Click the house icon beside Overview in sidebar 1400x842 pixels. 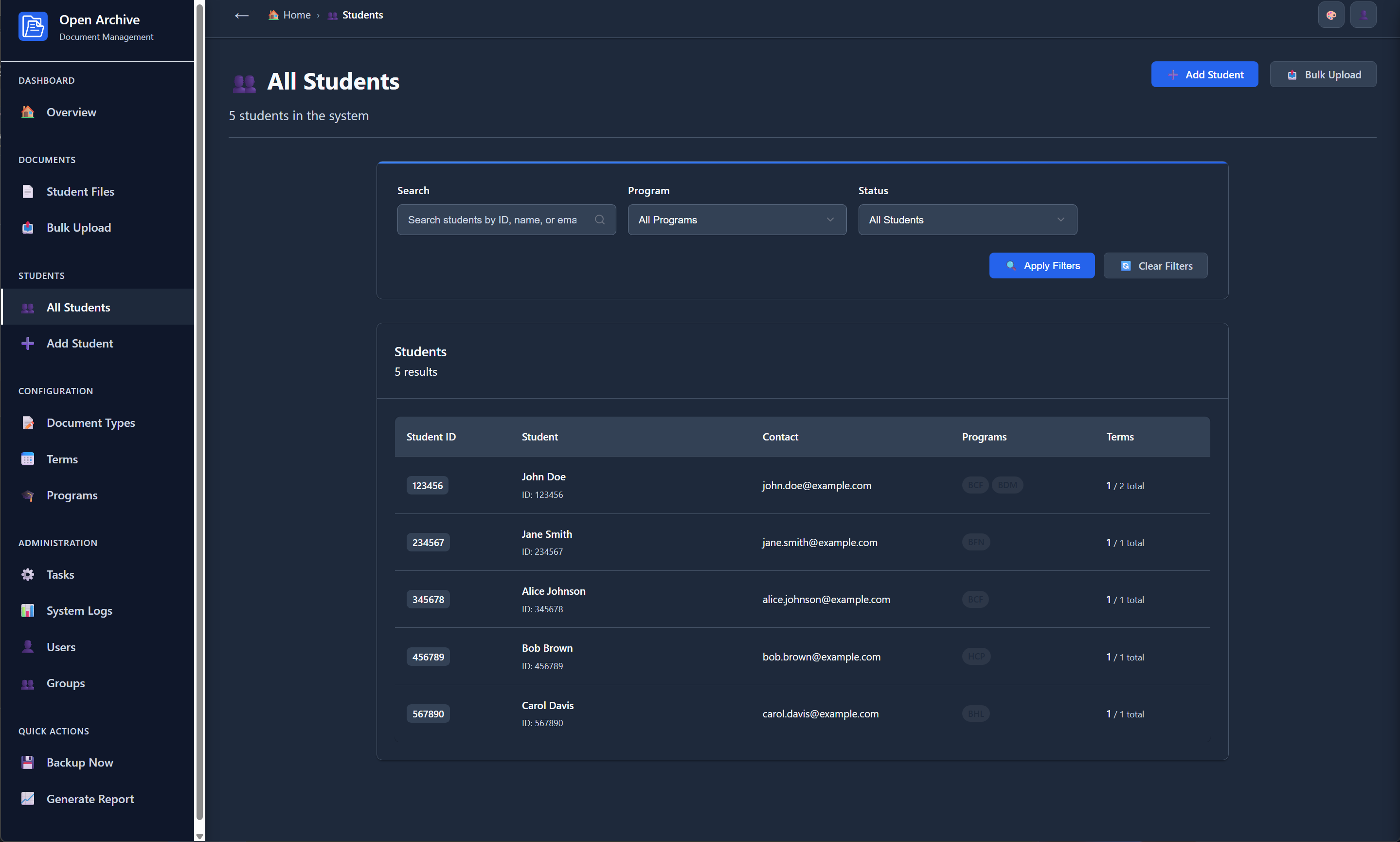(27, 112)
